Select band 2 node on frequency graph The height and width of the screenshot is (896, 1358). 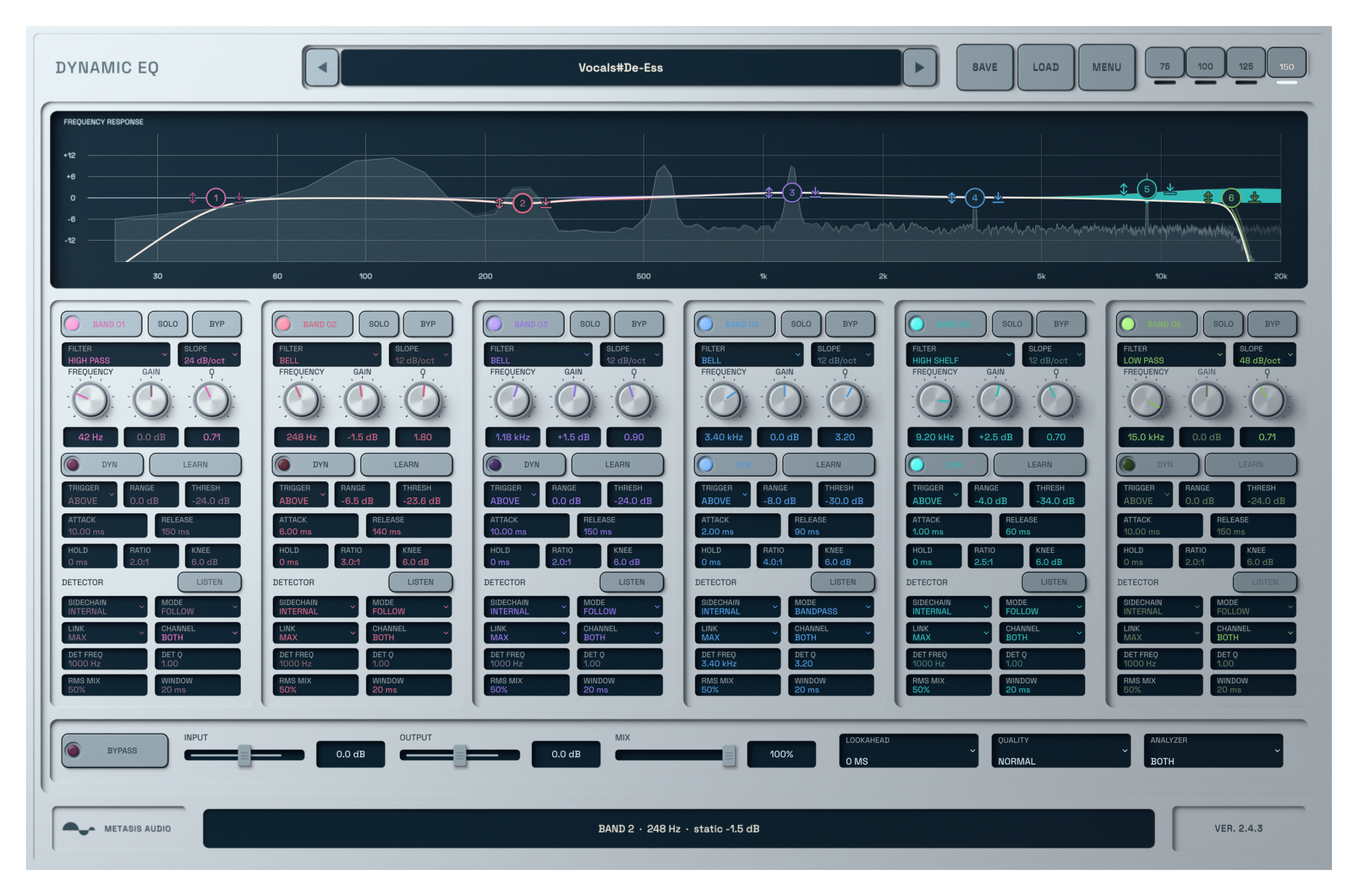pos(522,203)
